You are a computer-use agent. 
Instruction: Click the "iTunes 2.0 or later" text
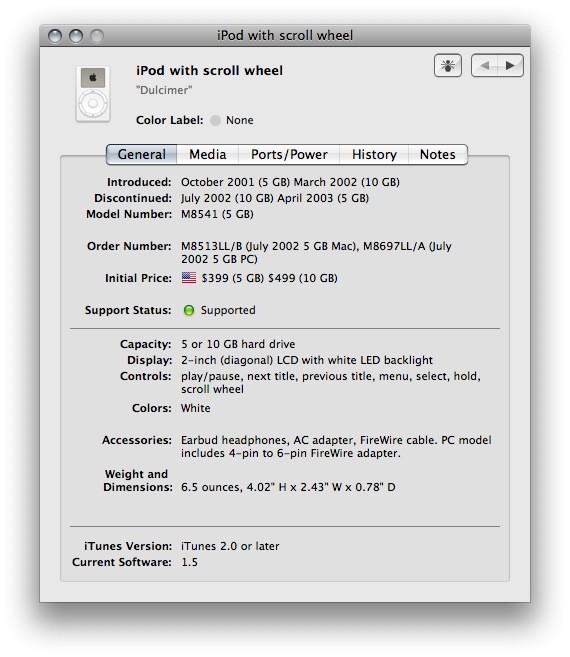tap(230, 546)
